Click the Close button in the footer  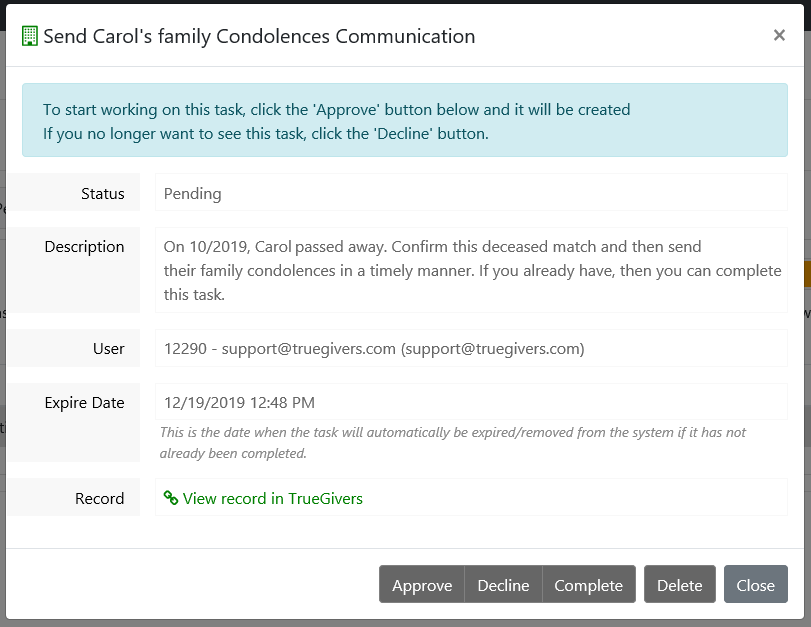(x=755, y=585)
